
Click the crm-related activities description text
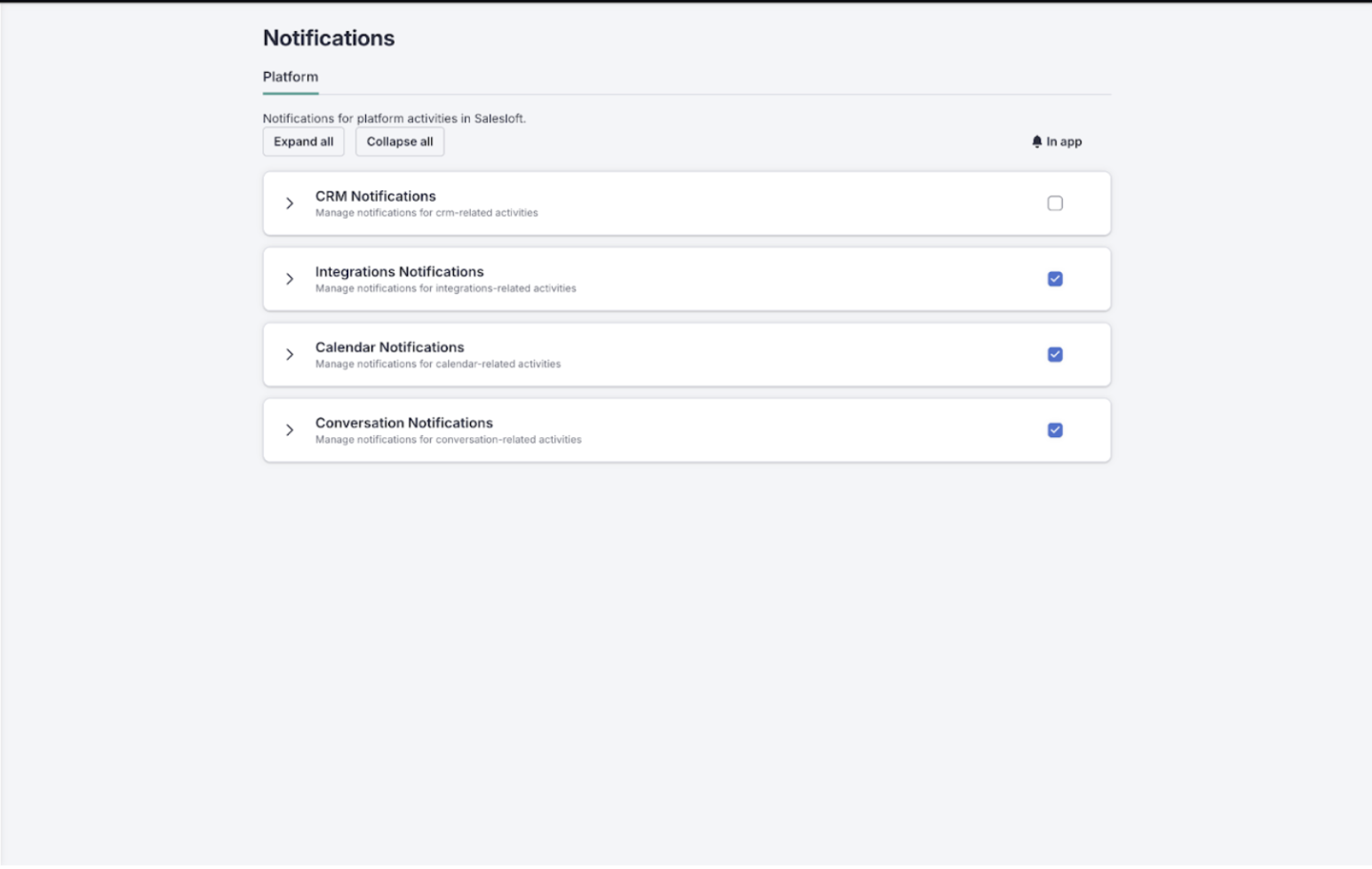coord(427,213)
